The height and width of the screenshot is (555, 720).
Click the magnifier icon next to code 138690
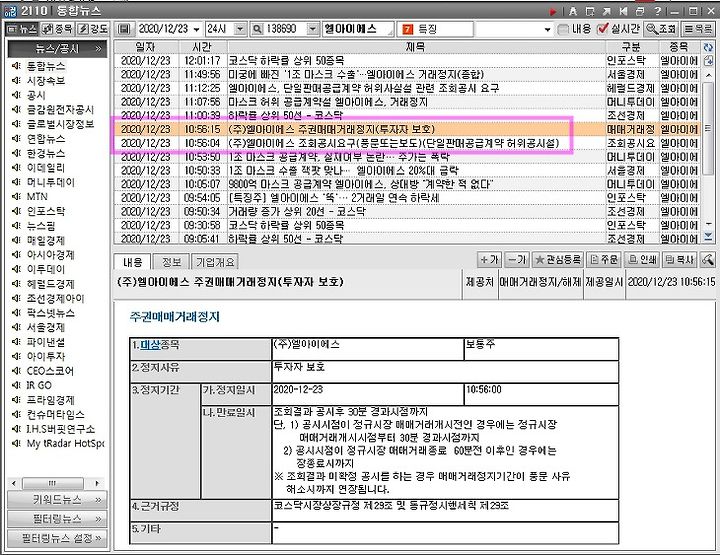(258, 29)
